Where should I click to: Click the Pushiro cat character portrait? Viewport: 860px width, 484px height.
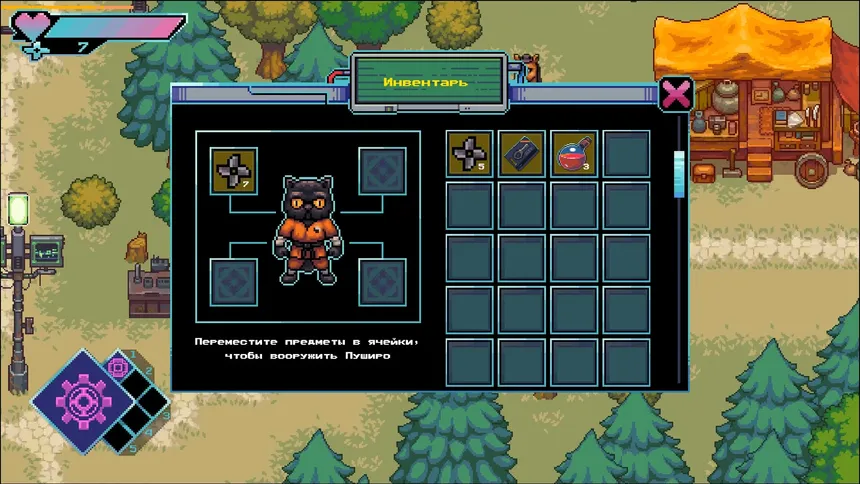coord(308,230)
